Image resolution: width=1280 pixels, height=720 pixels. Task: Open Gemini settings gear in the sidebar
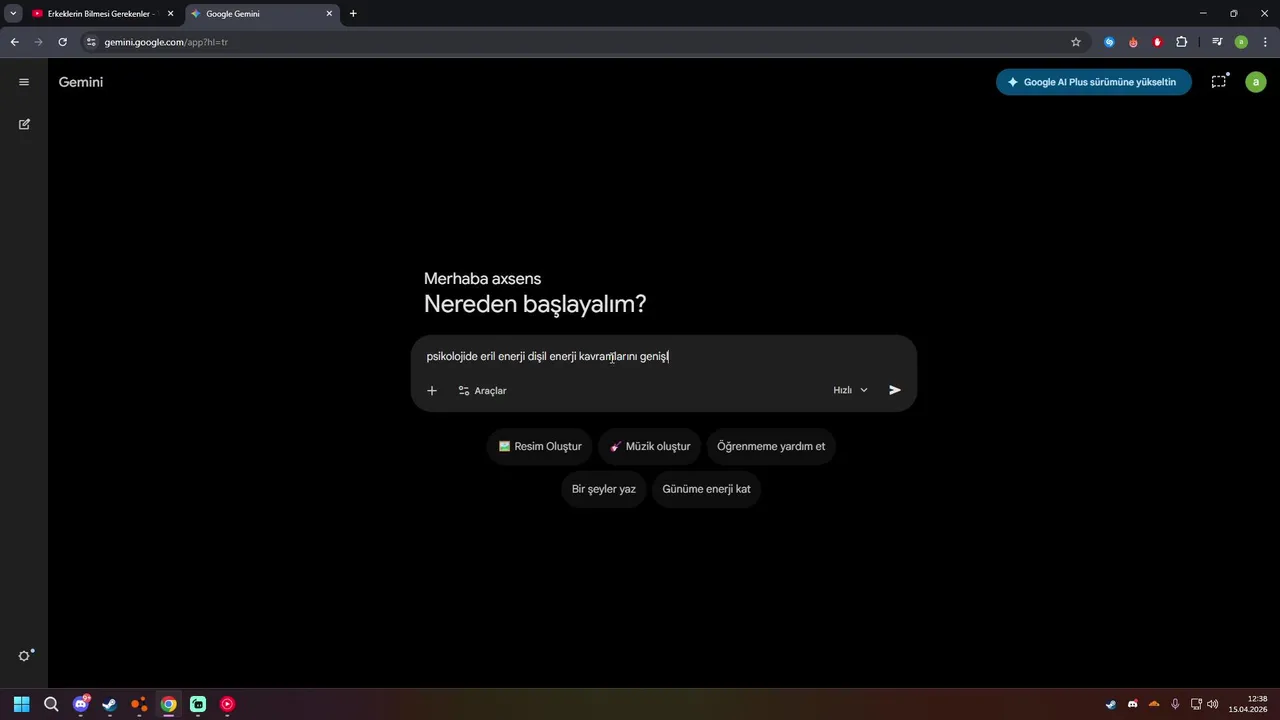25,656
